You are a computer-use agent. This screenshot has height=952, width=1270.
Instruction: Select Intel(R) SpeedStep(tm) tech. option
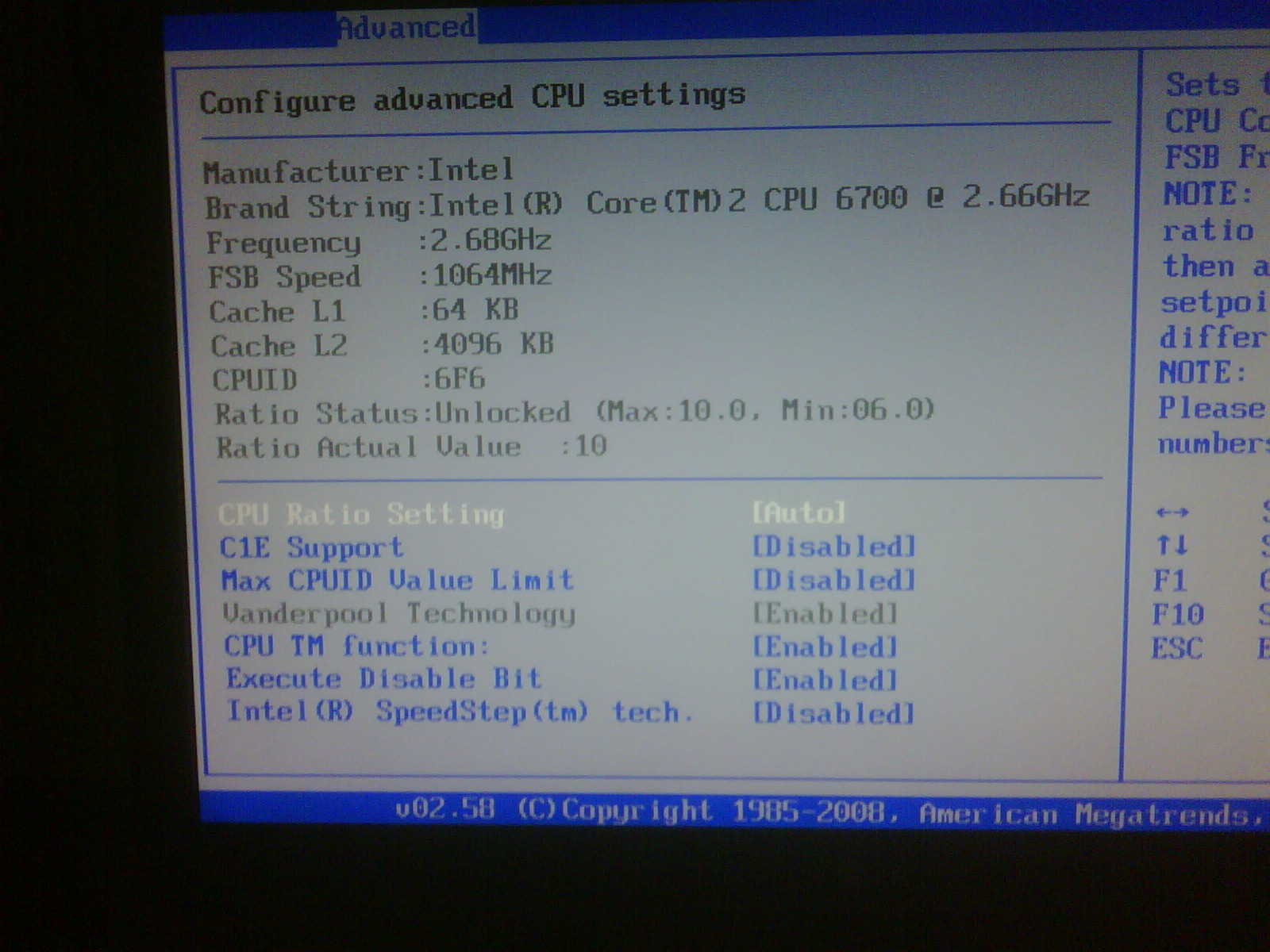[460, 712]
